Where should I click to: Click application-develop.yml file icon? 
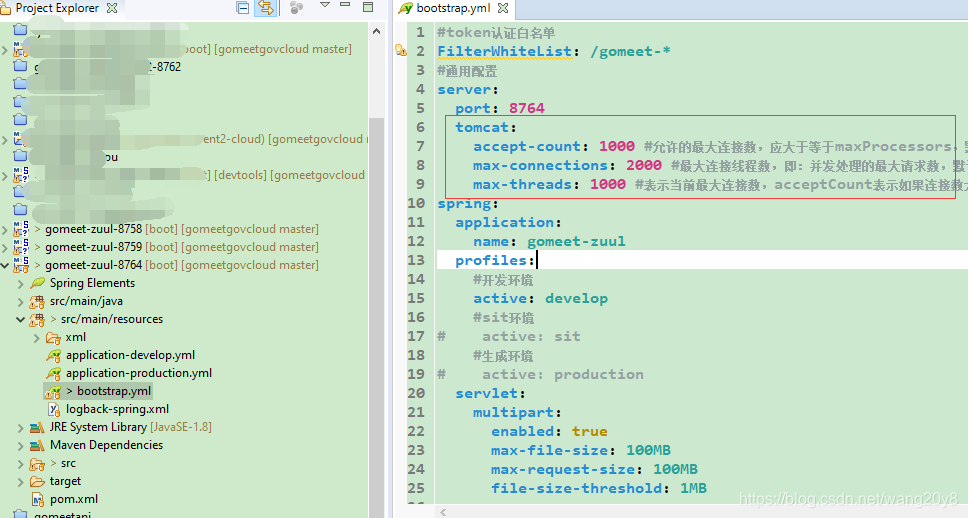click(54, 356)
